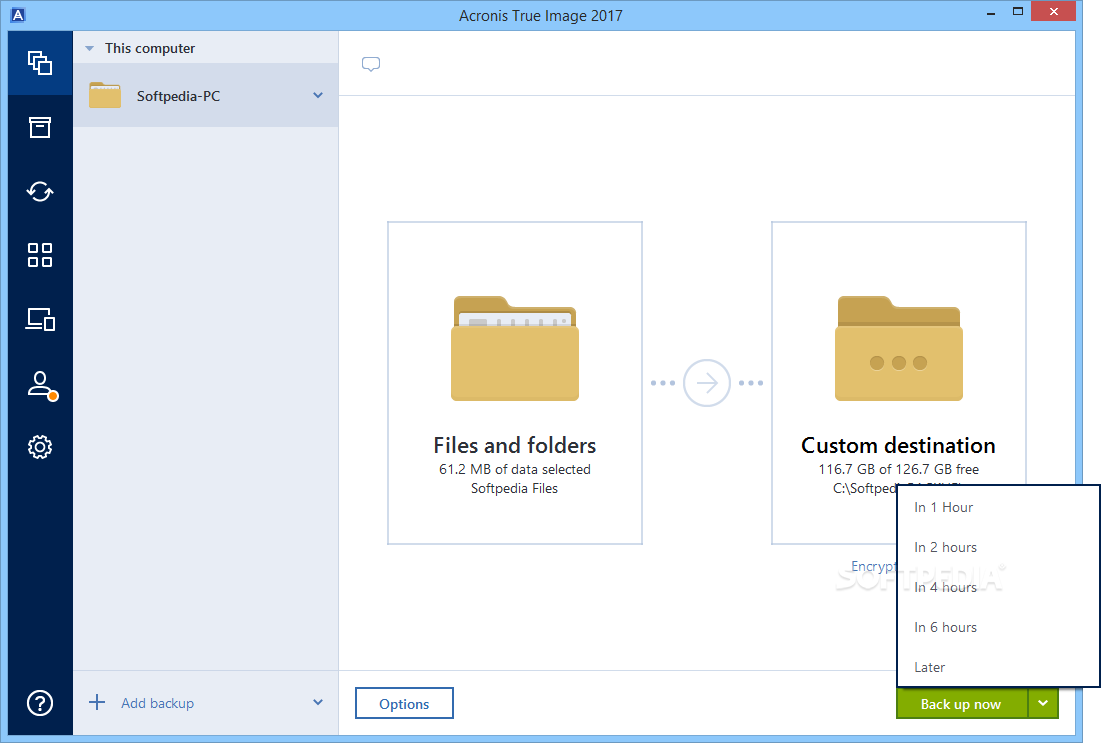1101x743 pixels.
Task: Choose In 6 hours from menu
Action: tap(998, 627)
